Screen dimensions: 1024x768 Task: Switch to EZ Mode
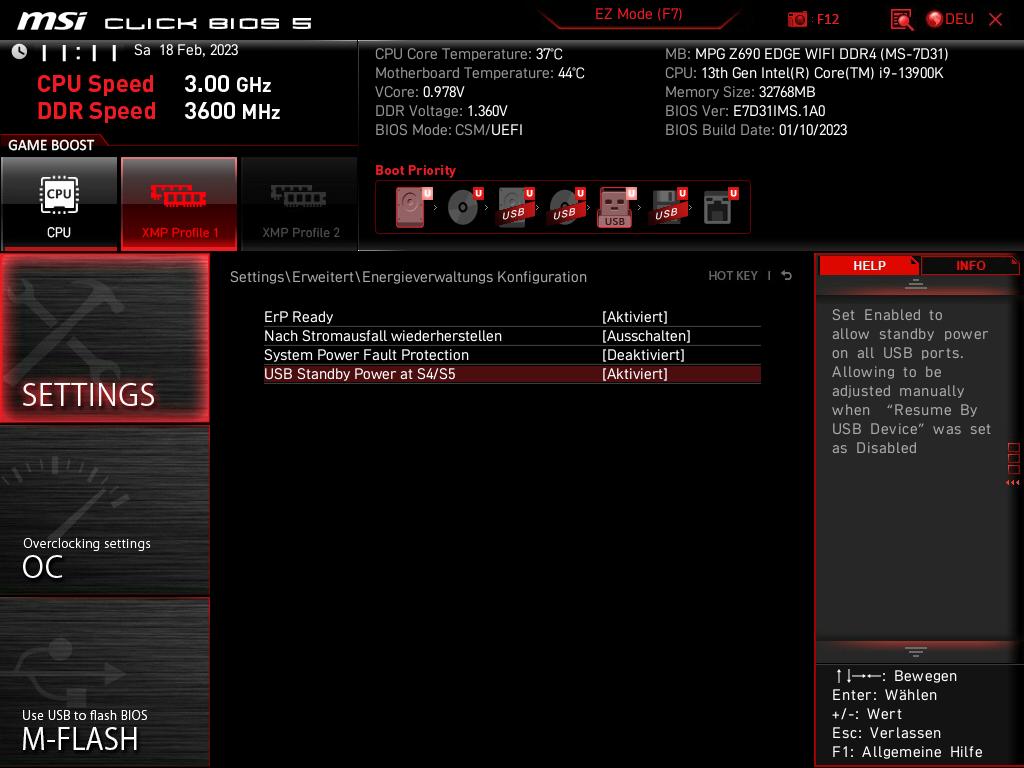(638, 14)
